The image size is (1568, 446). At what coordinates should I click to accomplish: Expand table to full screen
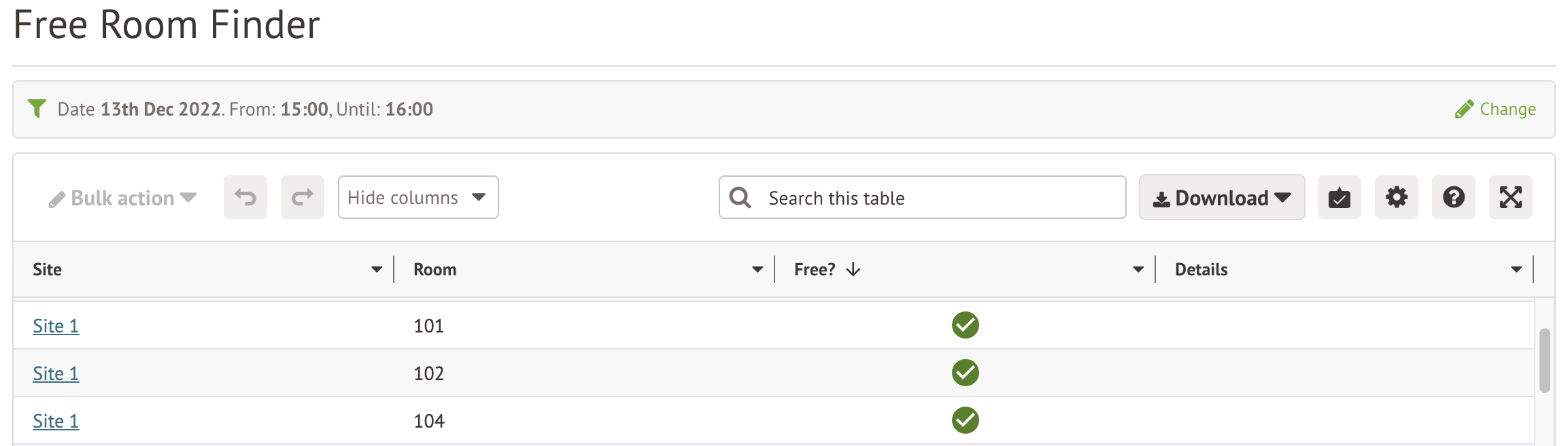[x=1510, y=197]
